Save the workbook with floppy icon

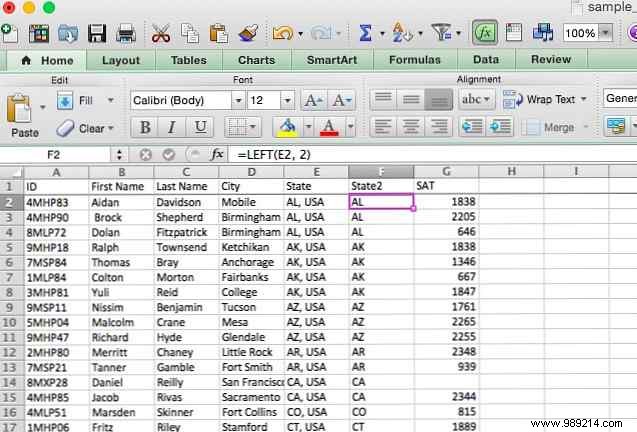tap(97, 33)
